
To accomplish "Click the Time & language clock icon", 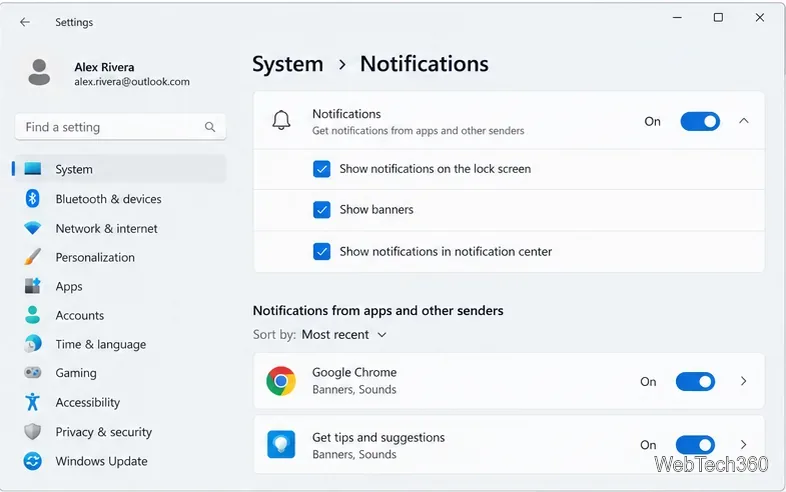I will click(33, 344).
